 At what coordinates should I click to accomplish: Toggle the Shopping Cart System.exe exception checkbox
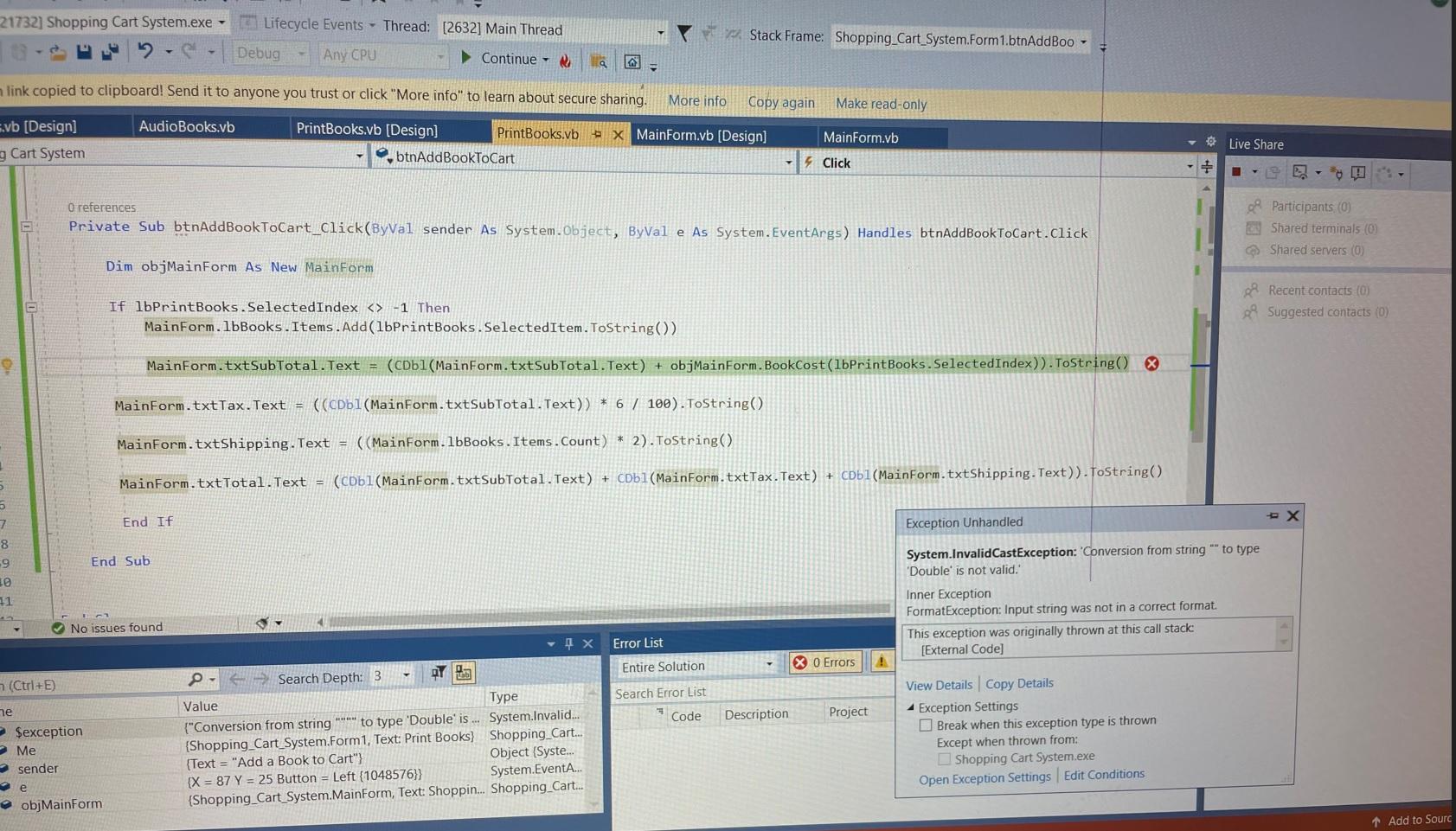(x=944, y=758)
